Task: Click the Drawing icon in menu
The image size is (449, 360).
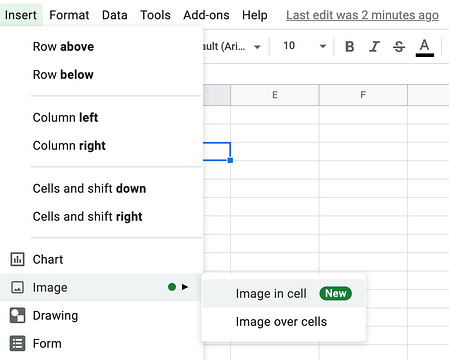Action: (17, 315)
